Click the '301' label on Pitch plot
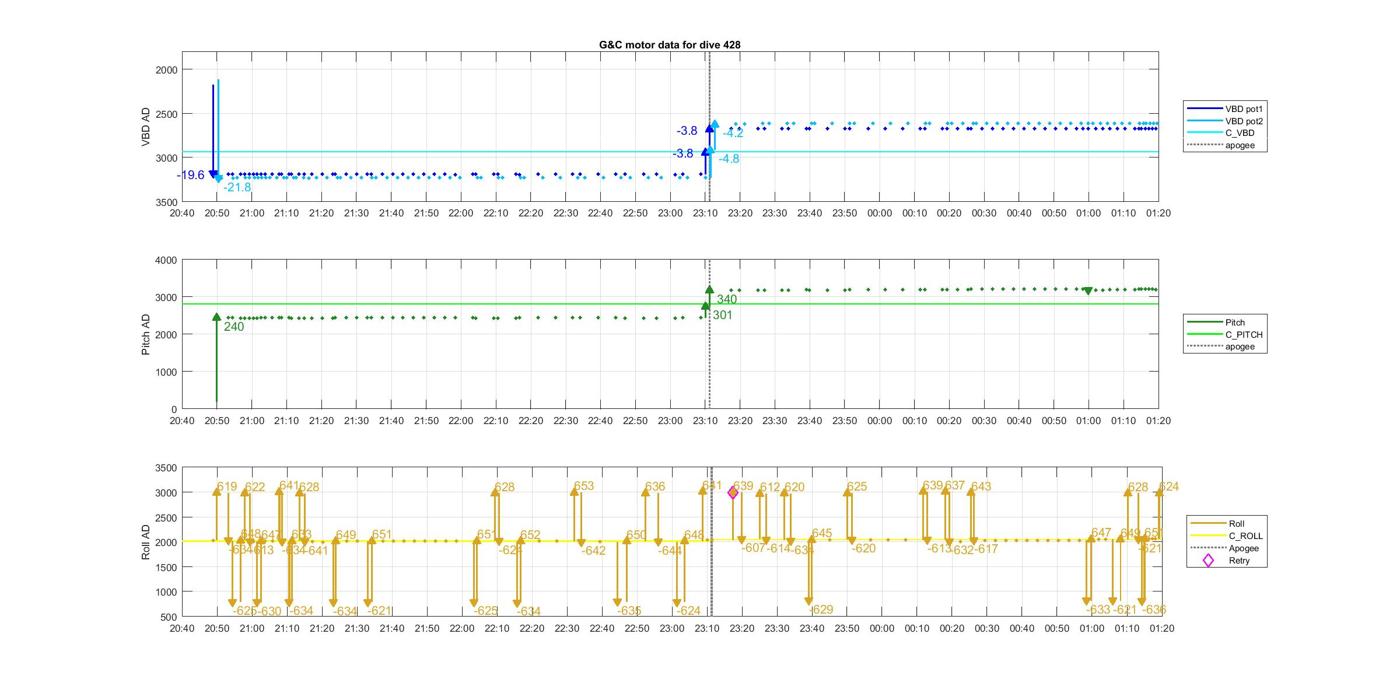This screenshot has width=1400, height=693. [x=722, y=315]
